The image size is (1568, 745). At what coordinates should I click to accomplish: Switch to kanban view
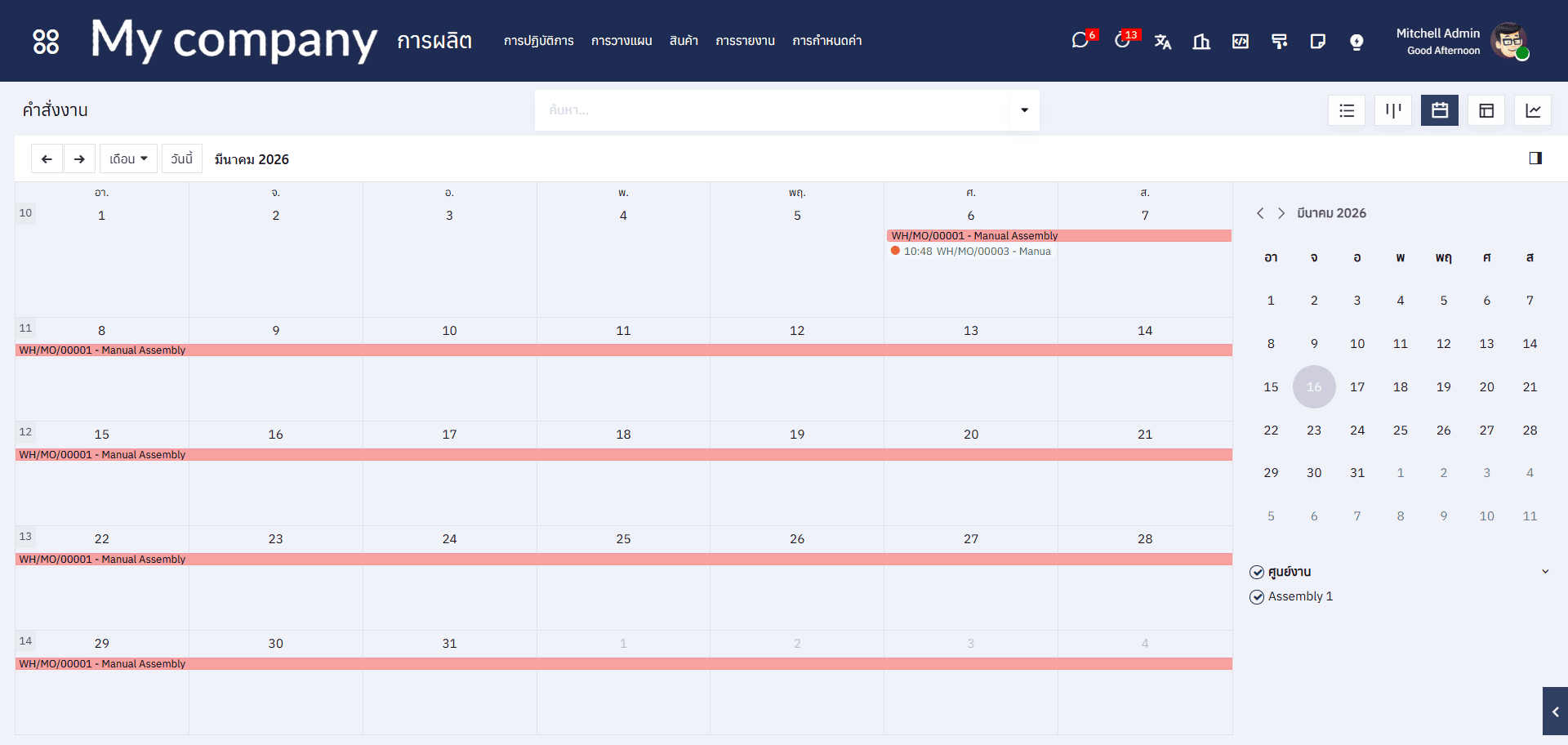click(1393, 110)
